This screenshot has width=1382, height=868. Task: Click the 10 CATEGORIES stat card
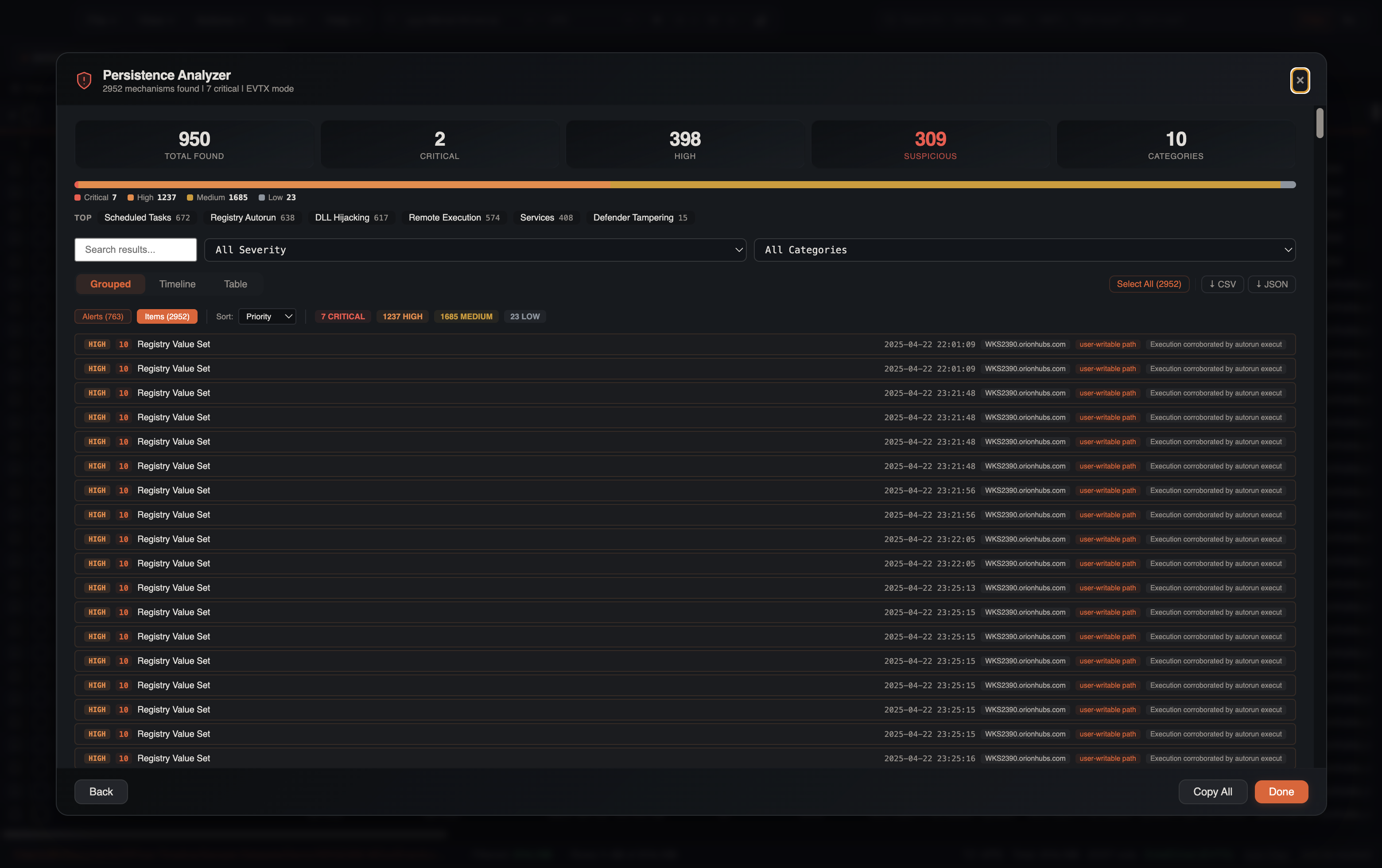point(1176,144)
